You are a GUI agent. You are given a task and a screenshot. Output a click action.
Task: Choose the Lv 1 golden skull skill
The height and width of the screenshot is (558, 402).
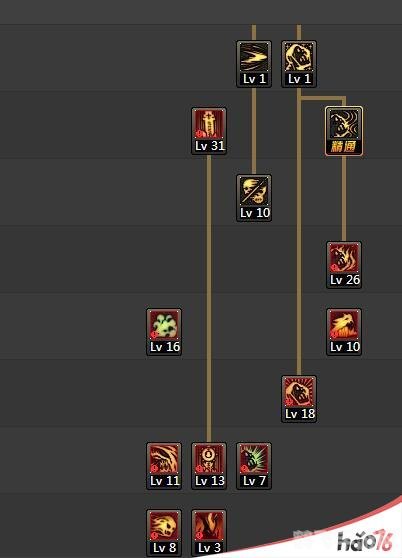[299, 64]
